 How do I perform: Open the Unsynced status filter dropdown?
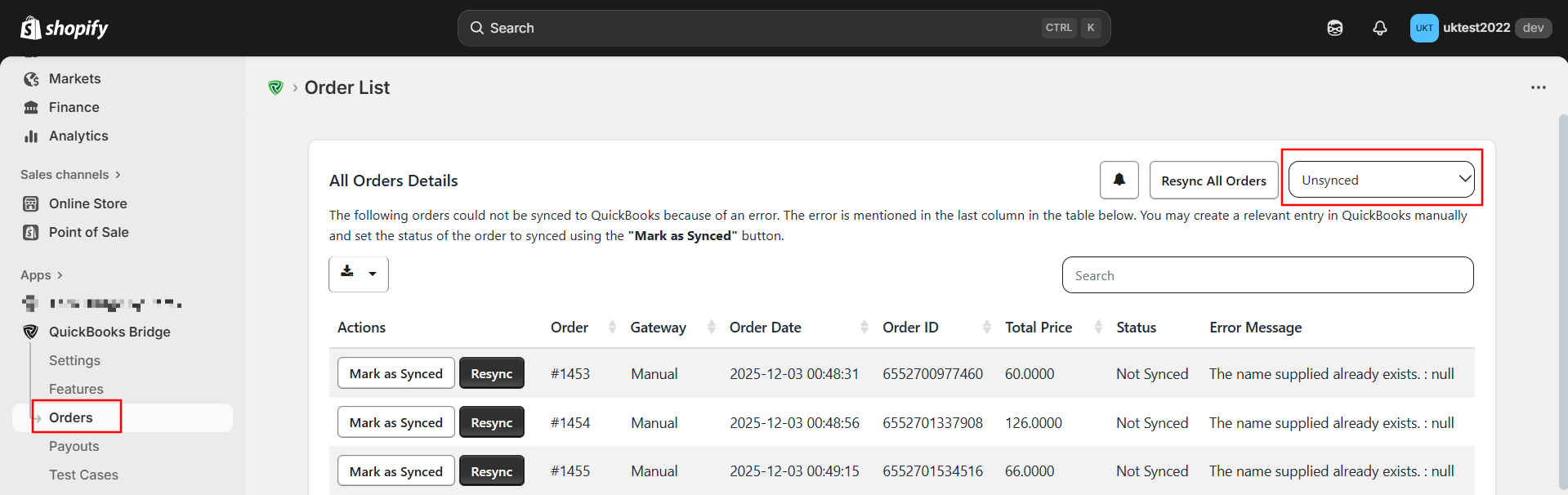(x=1381, y=180)
